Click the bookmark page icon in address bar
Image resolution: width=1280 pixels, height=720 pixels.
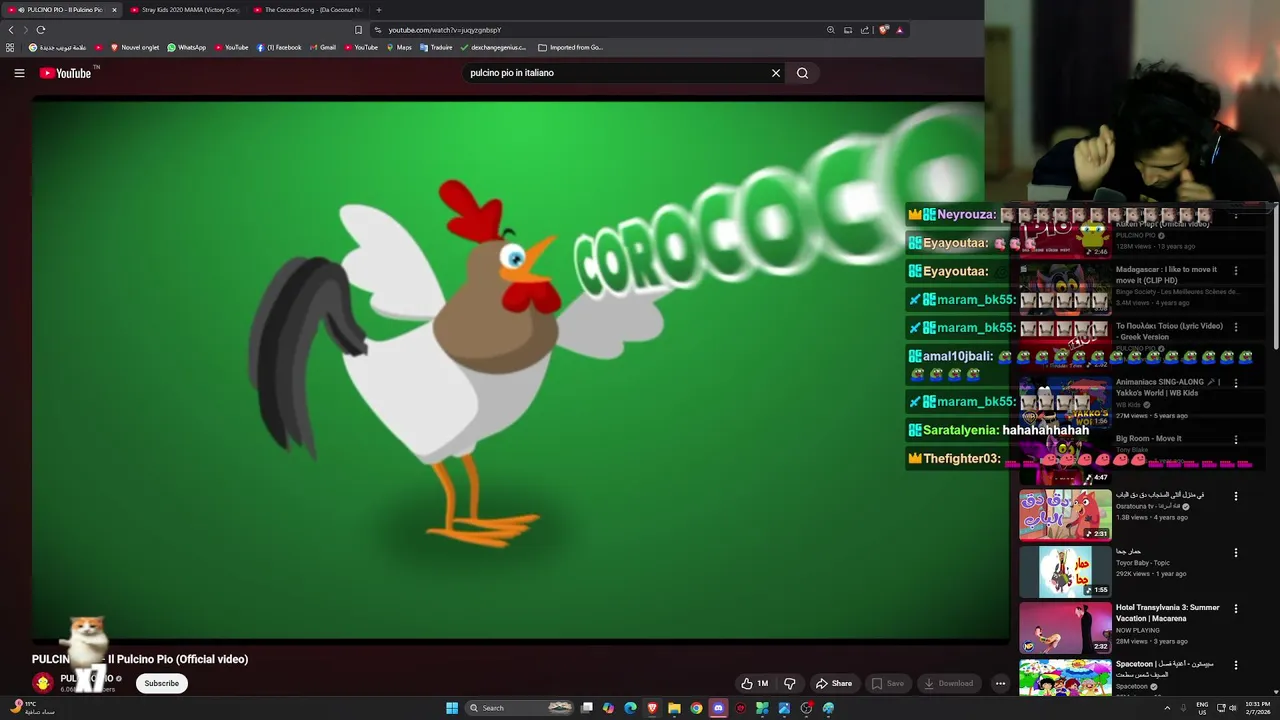[x=358, y=30]
